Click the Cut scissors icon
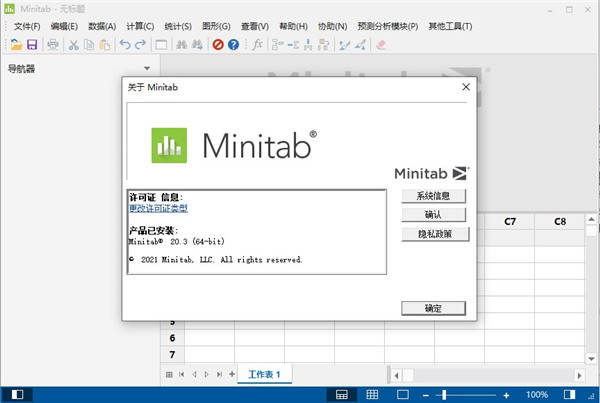 (x=73, y=45)
